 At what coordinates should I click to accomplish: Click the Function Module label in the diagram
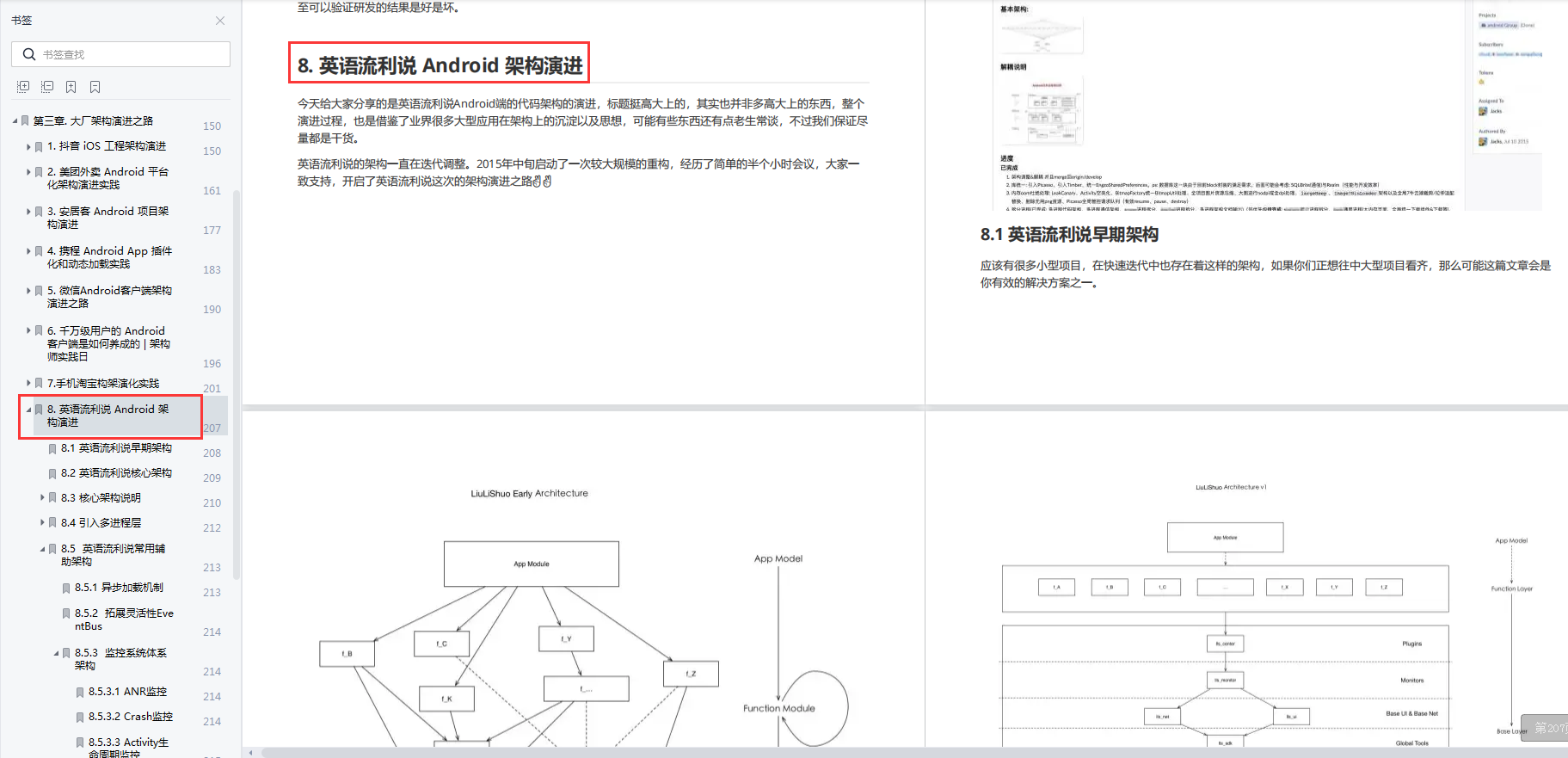(779, 709)
